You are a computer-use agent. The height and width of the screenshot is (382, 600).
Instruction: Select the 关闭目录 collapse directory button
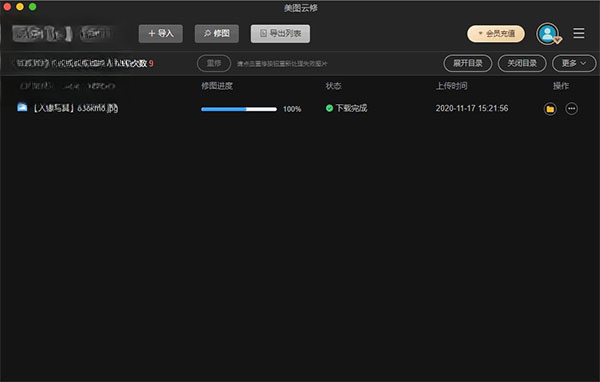(522, 63)
